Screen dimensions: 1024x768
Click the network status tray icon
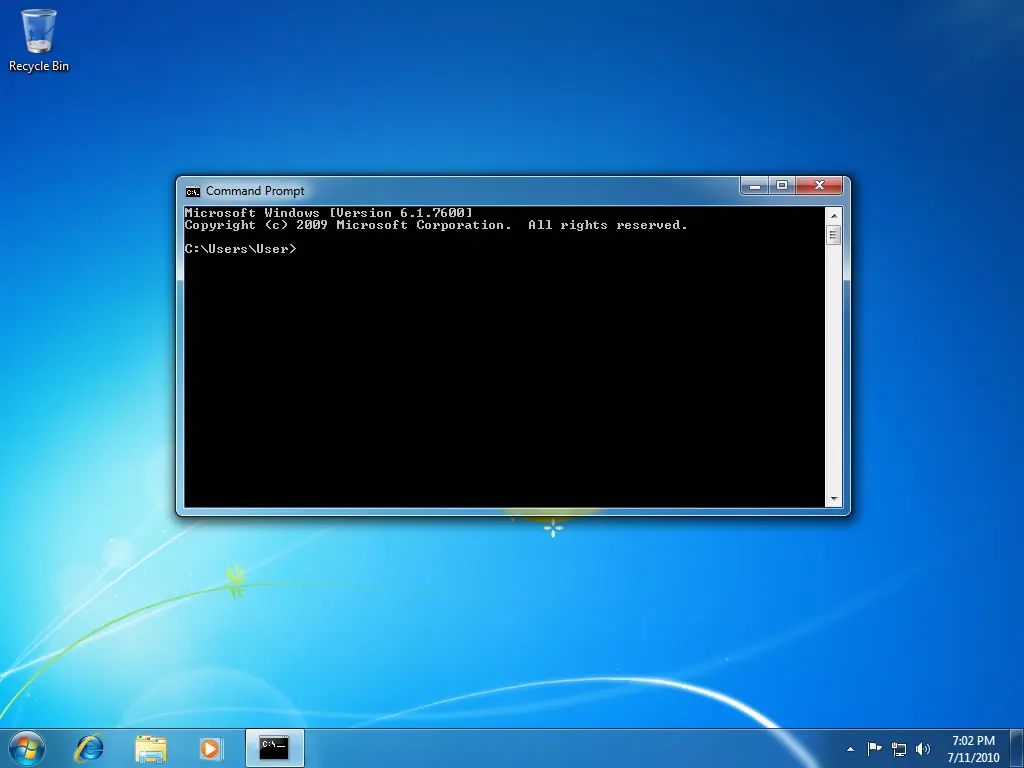click(899, 748)
